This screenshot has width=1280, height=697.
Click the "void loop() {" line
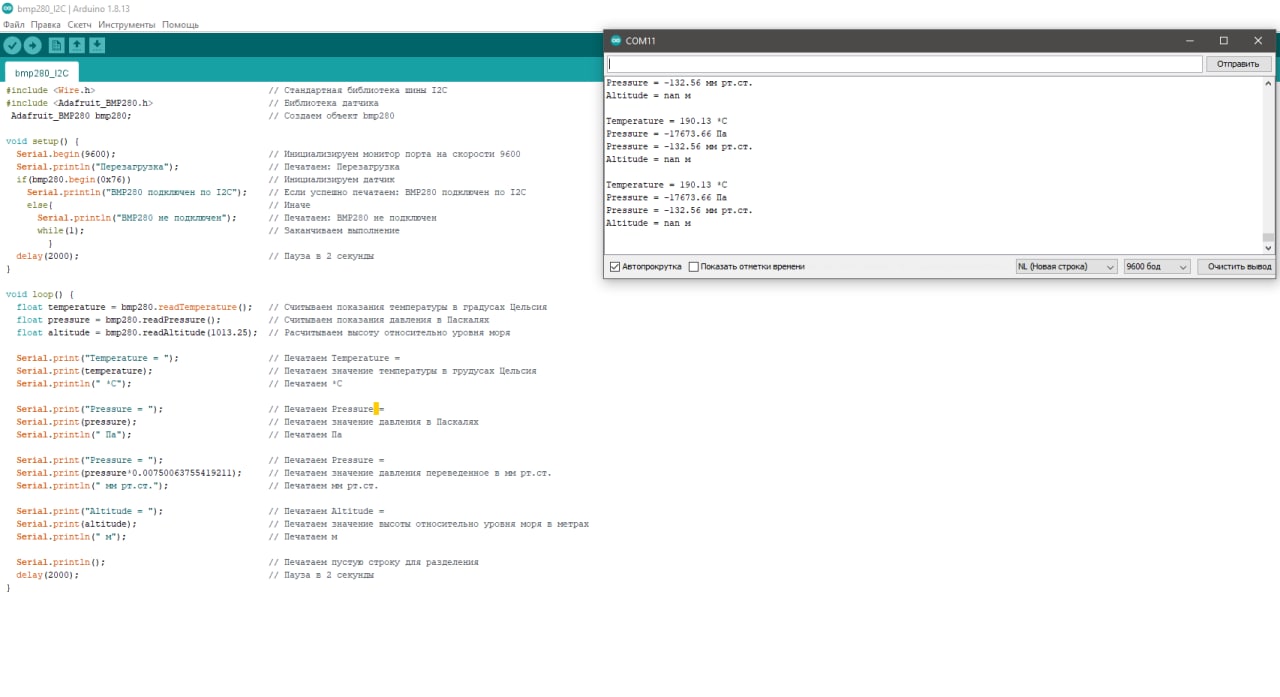coord(40,294)
